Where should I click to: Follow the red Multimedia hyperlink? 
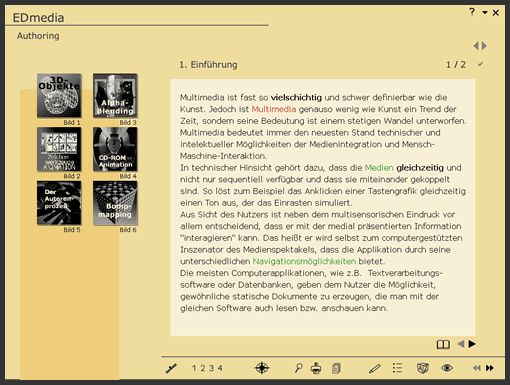tap(274, 109)
